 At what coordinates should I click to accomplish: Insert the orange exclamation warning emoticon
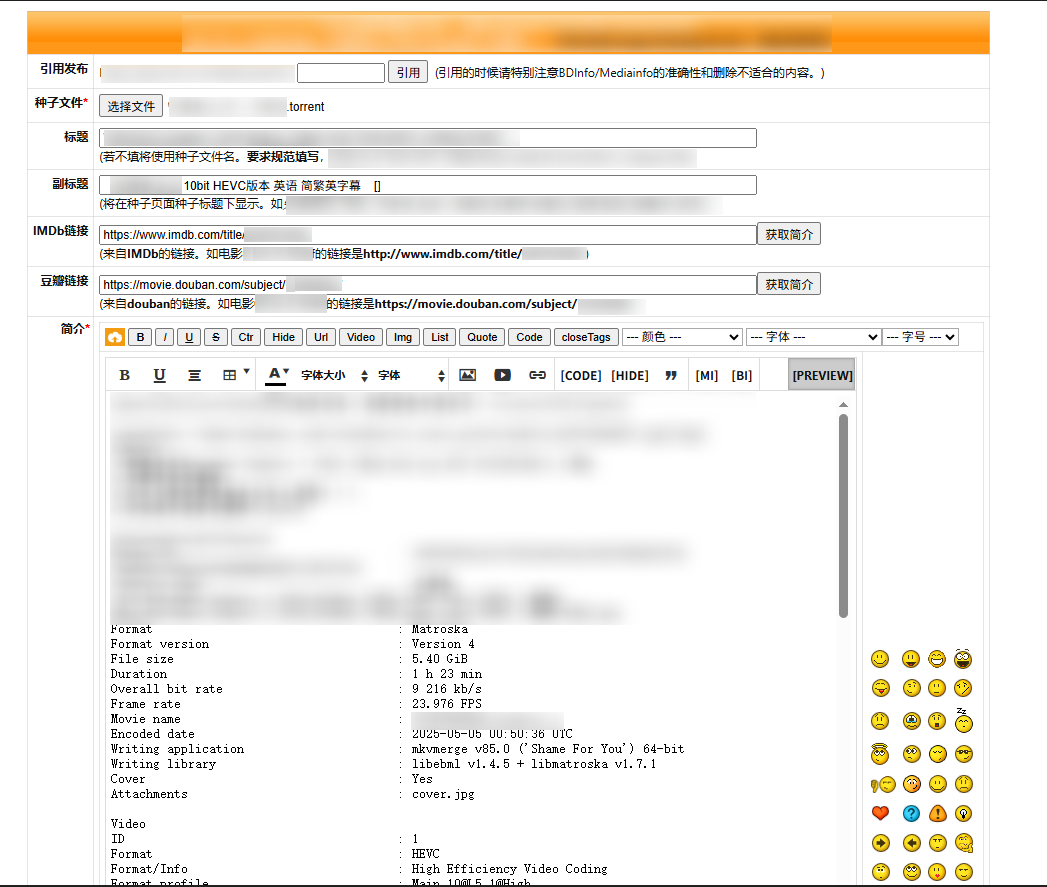click(937, 813)
